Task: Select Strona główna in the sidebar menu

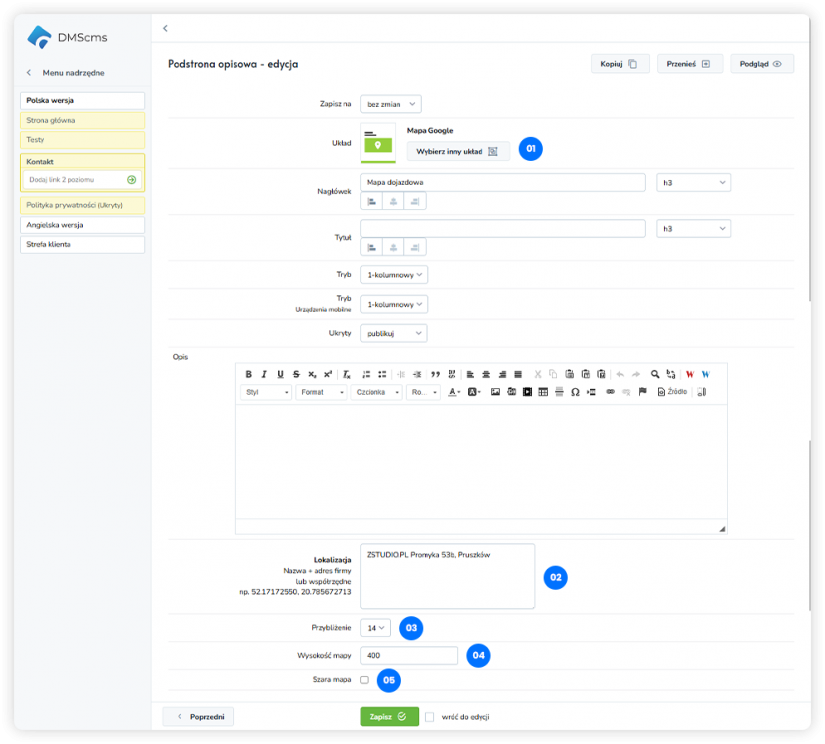Action: [x=82, y=120]
